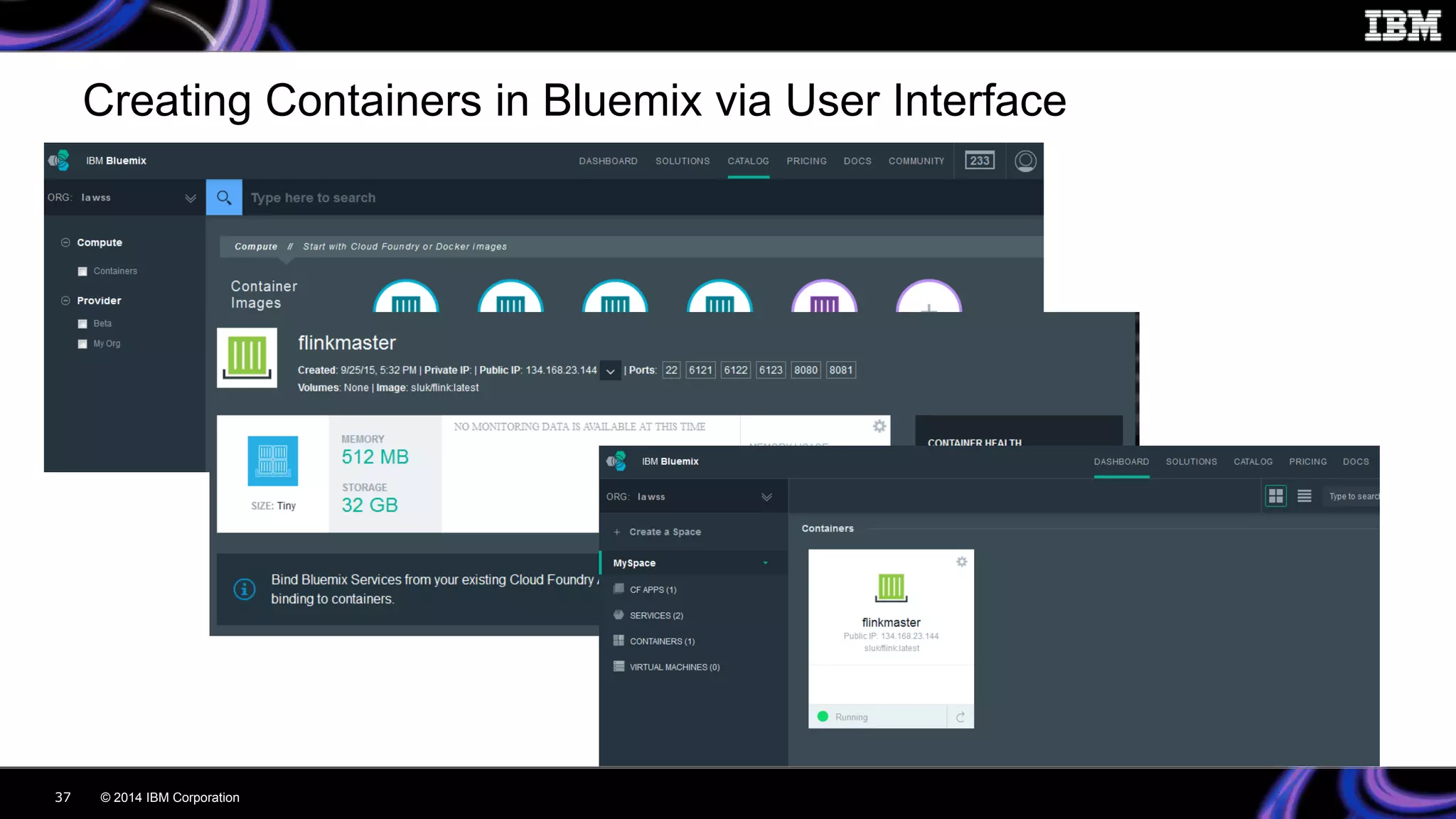
Task: Click Create a Space link
Action: tap(665, 532)
